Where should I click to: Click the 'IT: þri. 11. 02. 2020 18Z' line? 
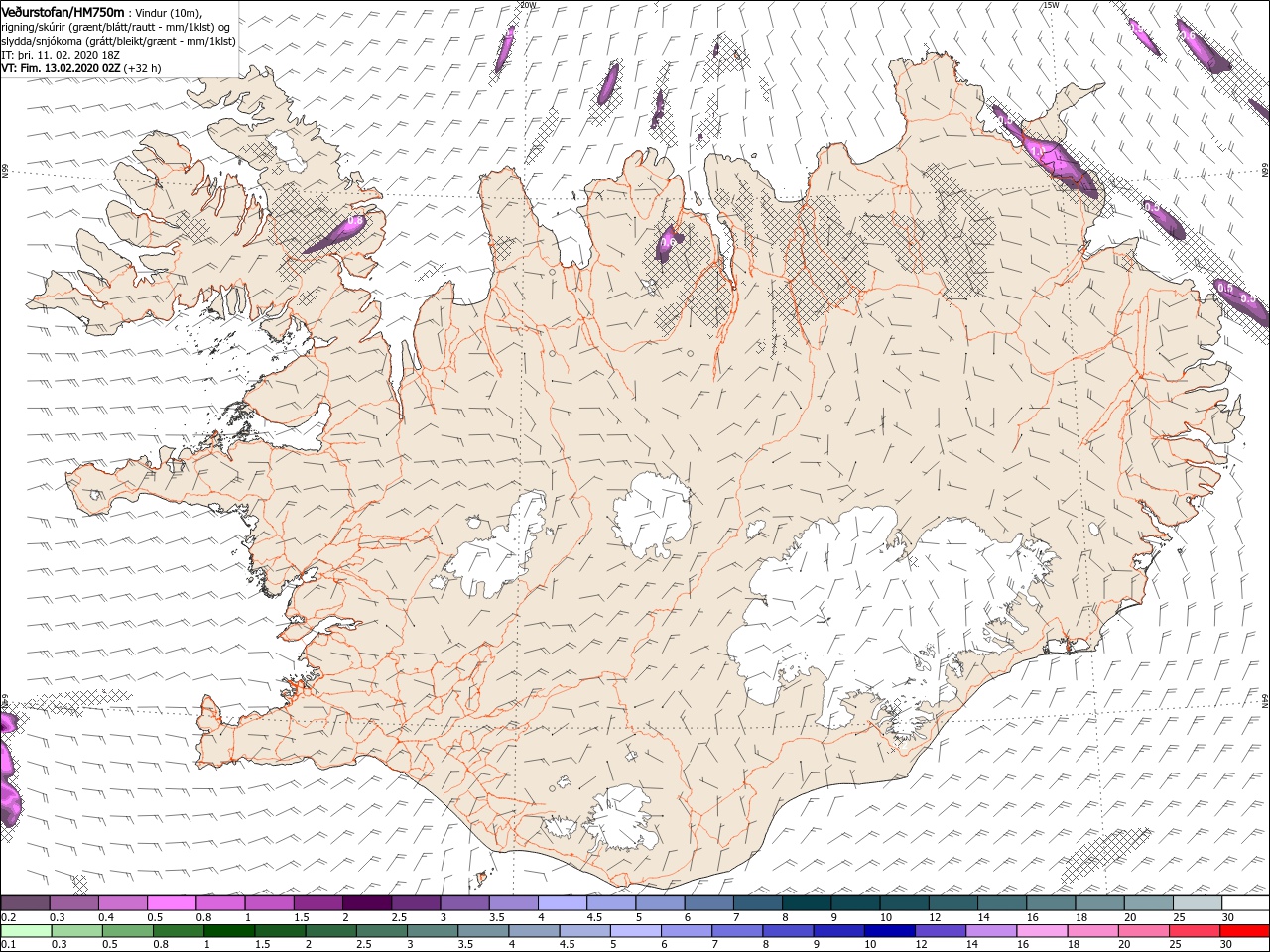(60, 55)
